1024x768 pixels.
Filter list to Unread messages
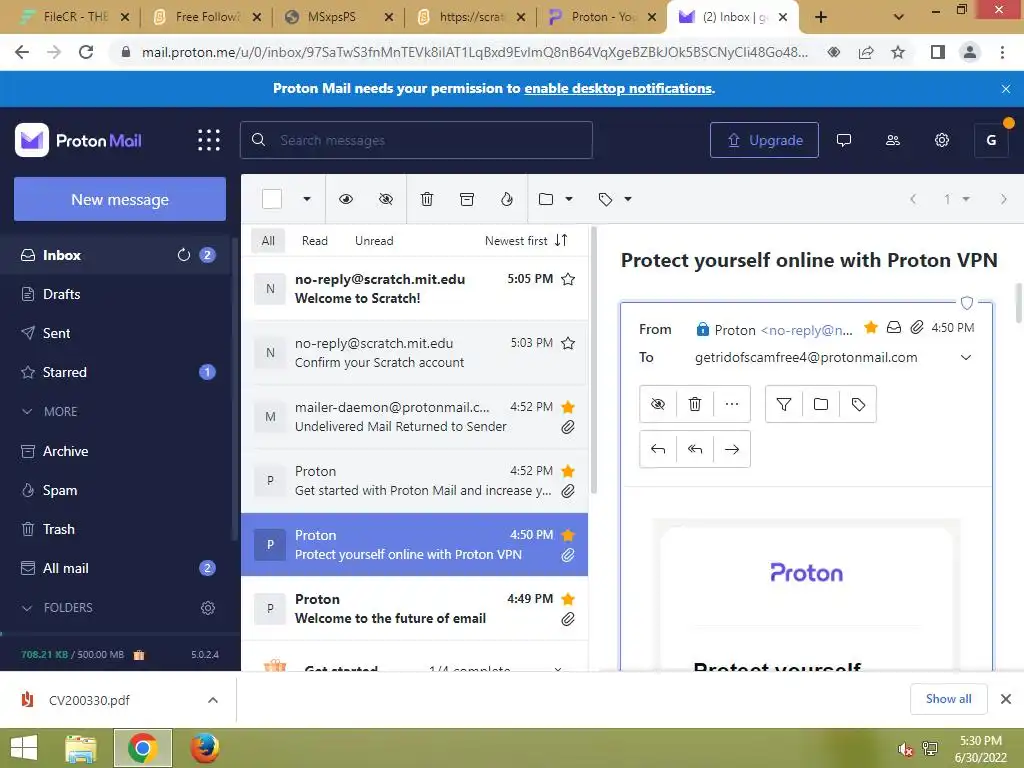coord(374,240)
